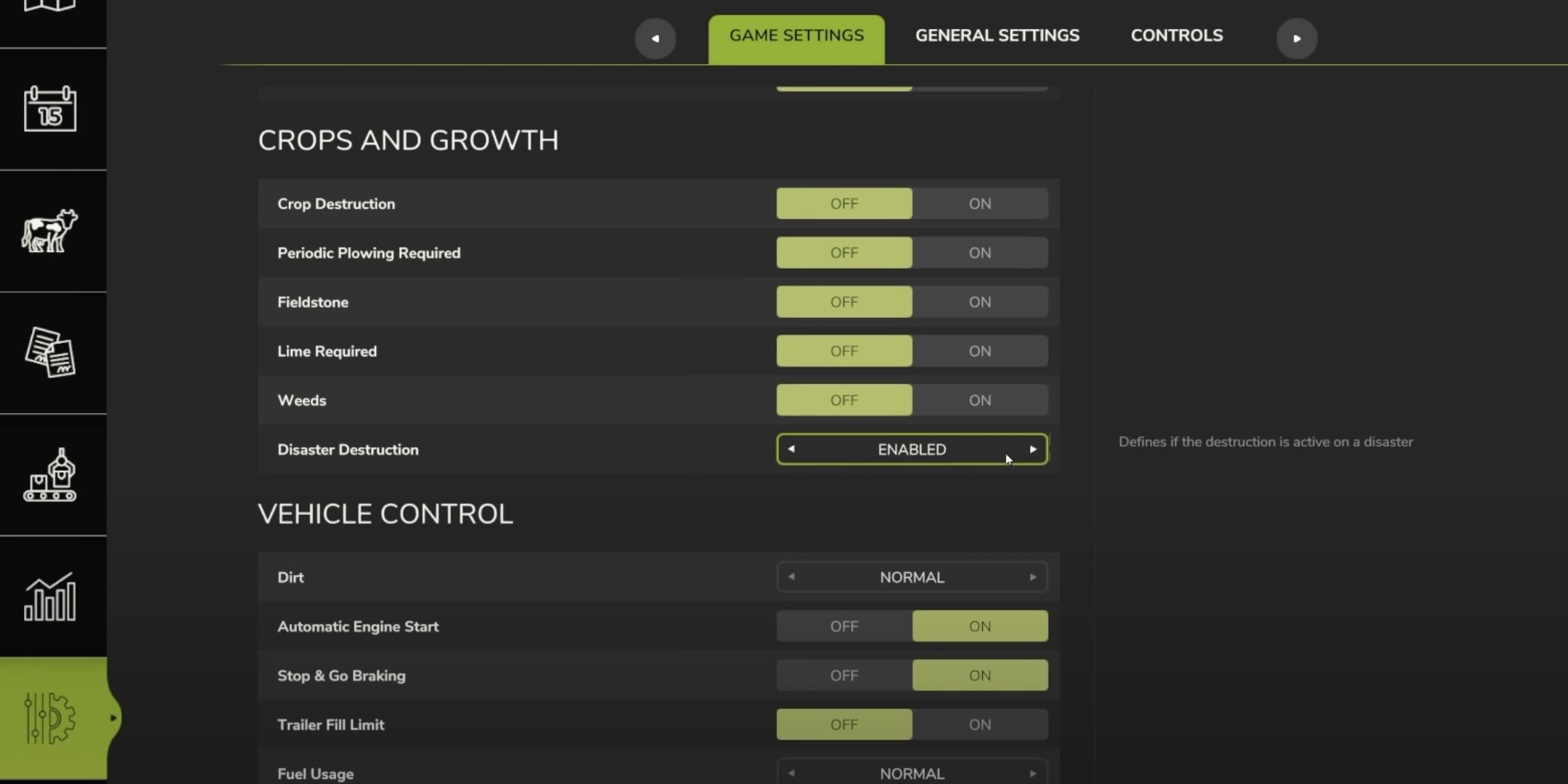Click the Vehicle Control heading

pos(385,514)
